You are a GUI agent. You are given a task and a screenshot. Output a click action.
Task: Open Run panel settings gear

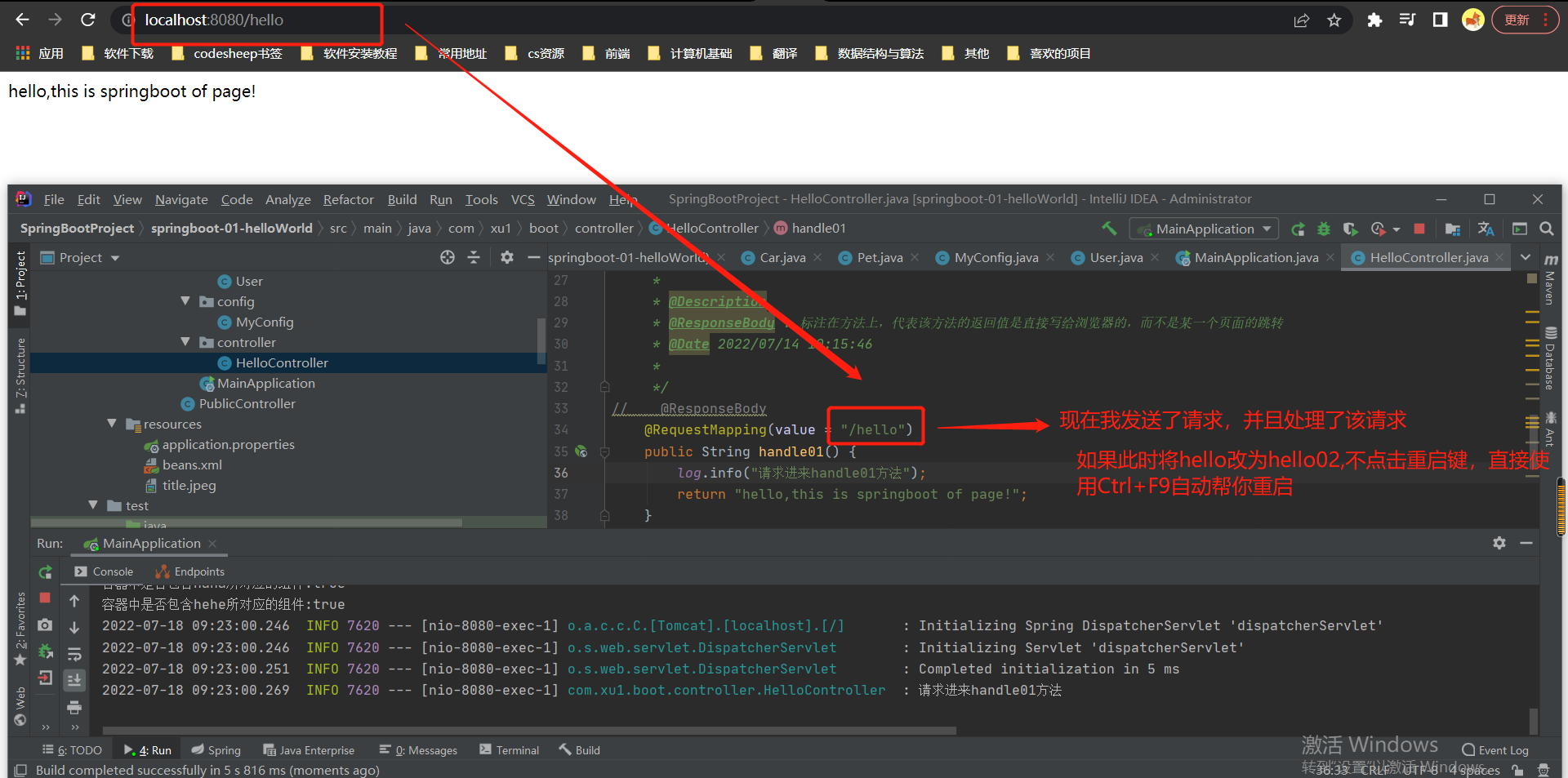(1499, 543)
